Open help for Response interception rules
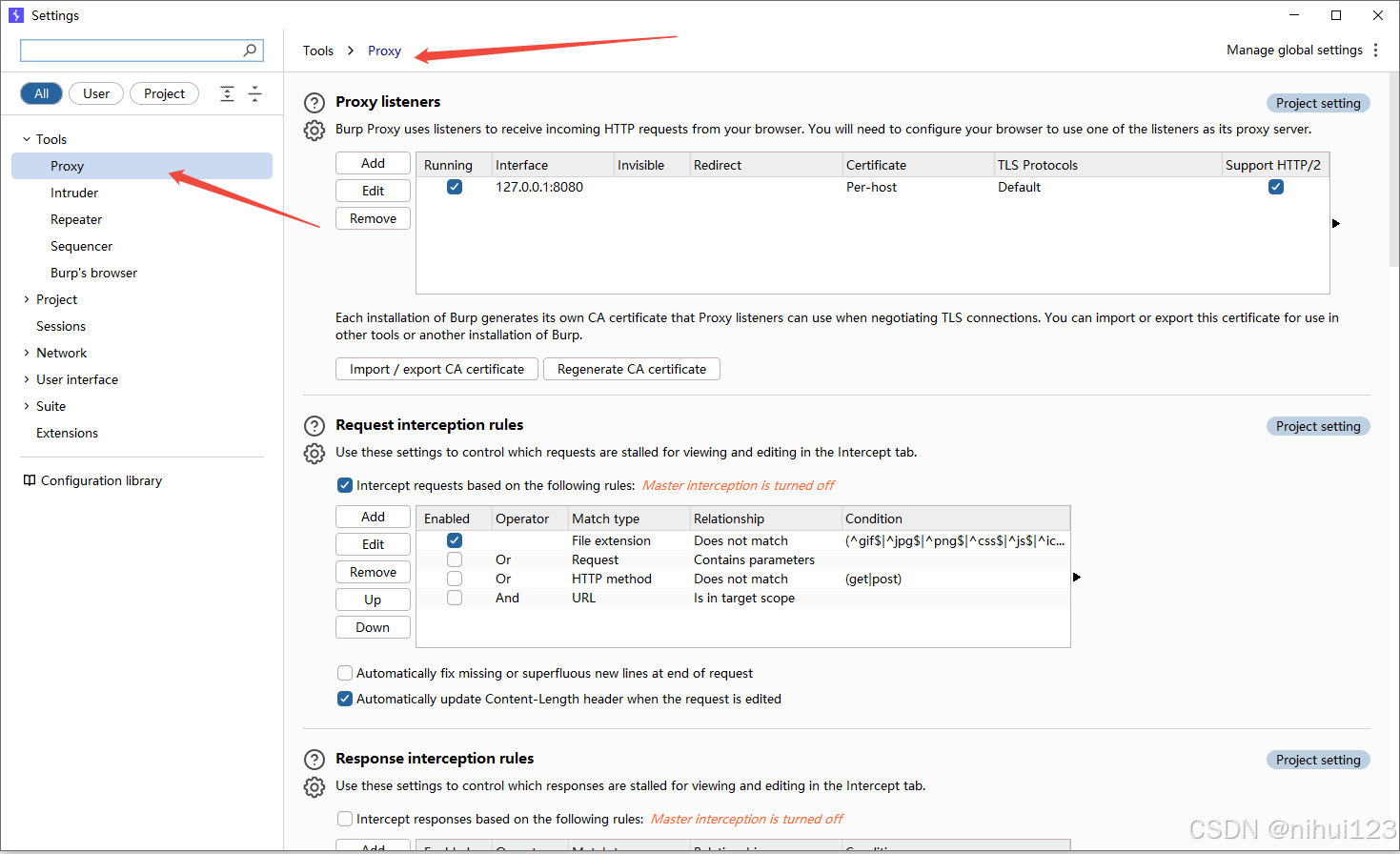Screen dimensions: 1400x854 pos(314,760)
